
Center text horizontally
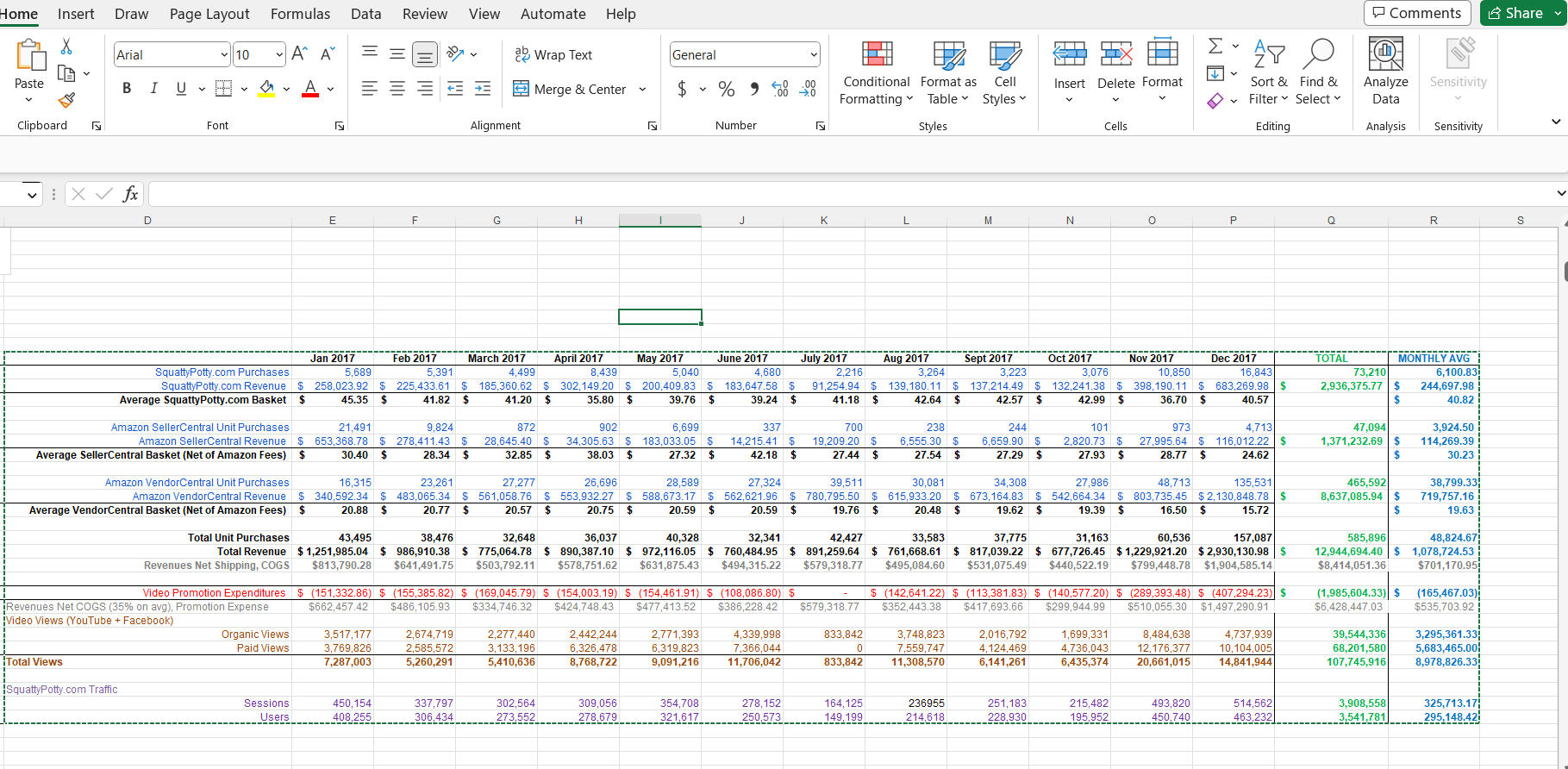coord(397,88)
